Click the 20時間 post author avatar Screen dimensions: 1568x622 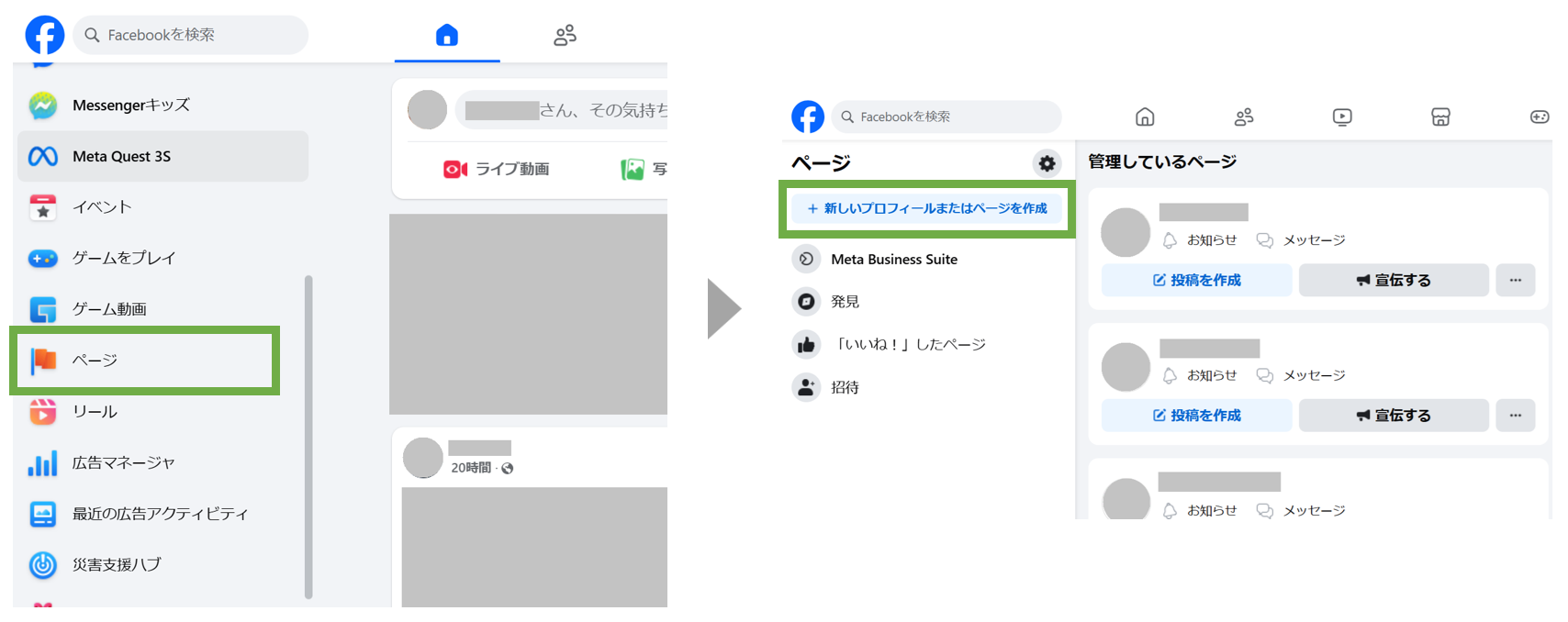coord(423,457)
